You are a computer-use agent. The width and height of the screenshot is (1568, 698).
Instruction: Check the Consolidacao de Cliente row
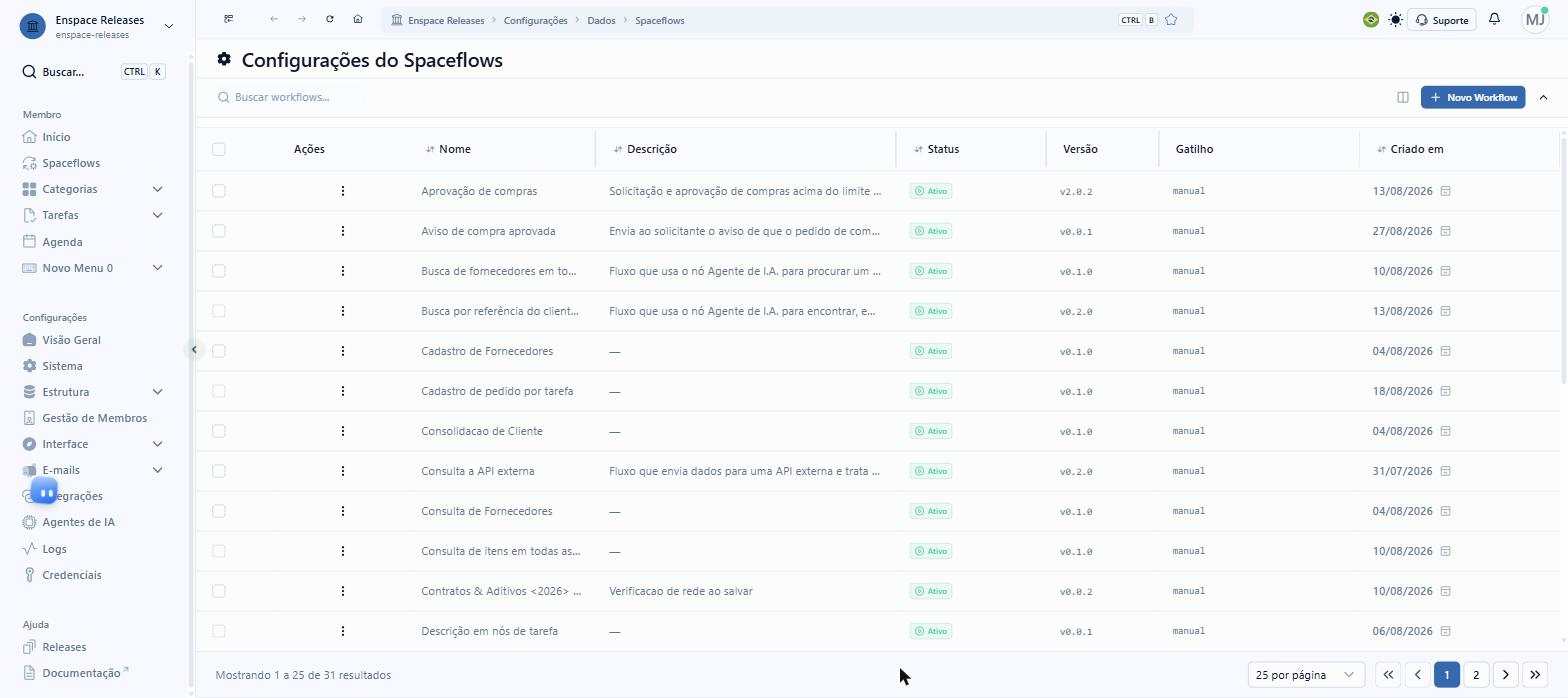click(219, 431)
